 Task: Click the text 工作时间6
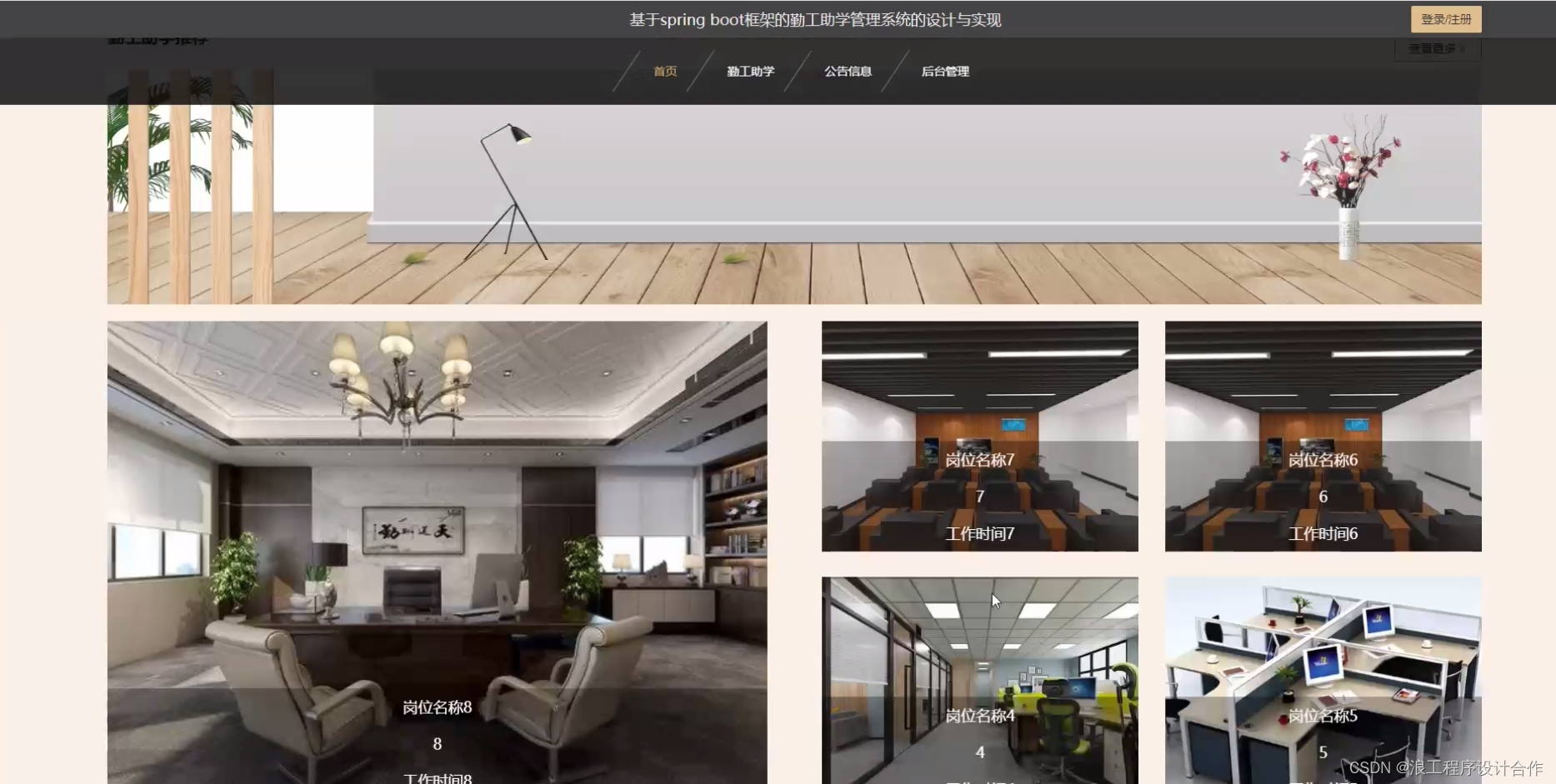[1323, 534]
